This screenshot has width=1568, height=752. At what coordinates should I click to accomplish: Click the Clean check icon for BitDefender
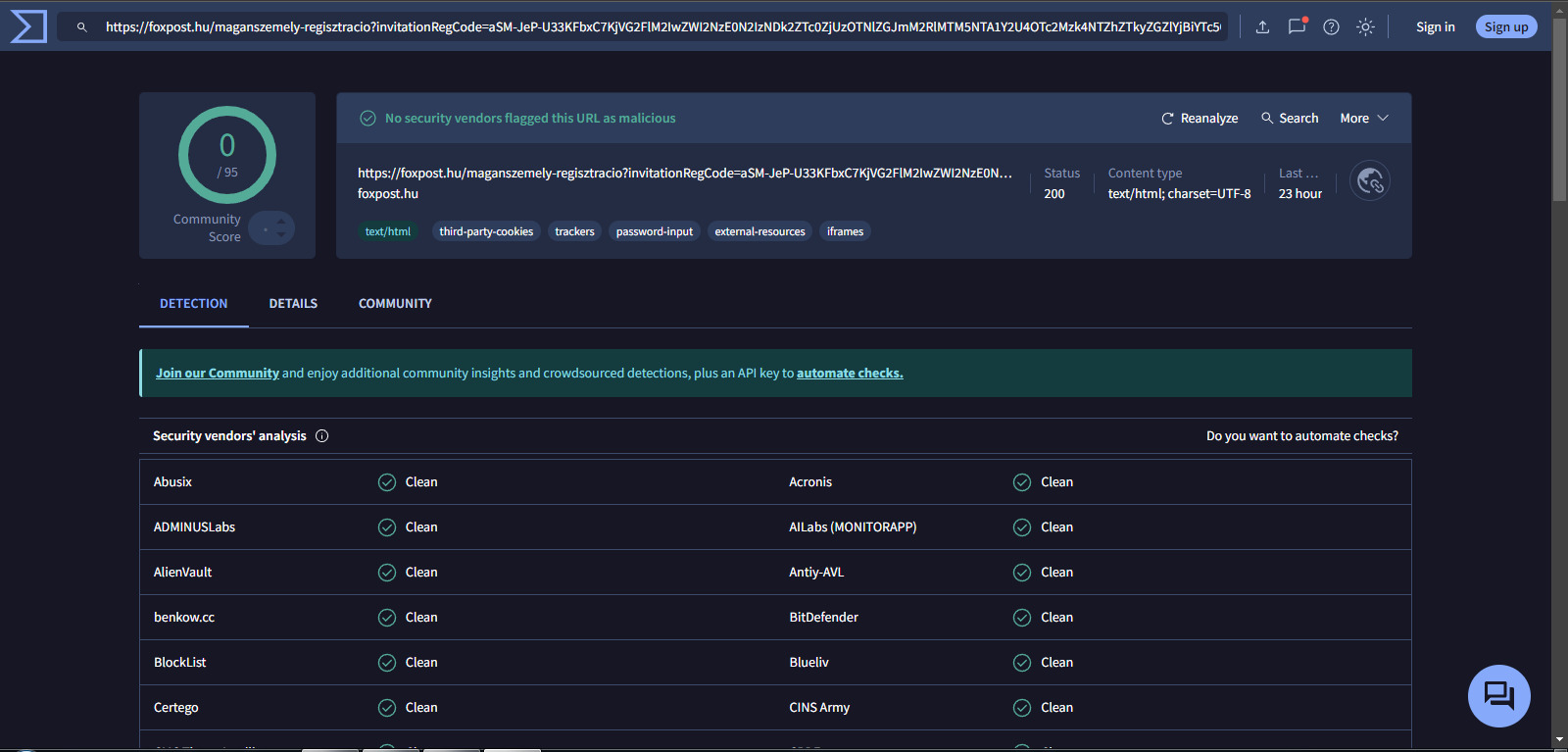pos(1022,618)
